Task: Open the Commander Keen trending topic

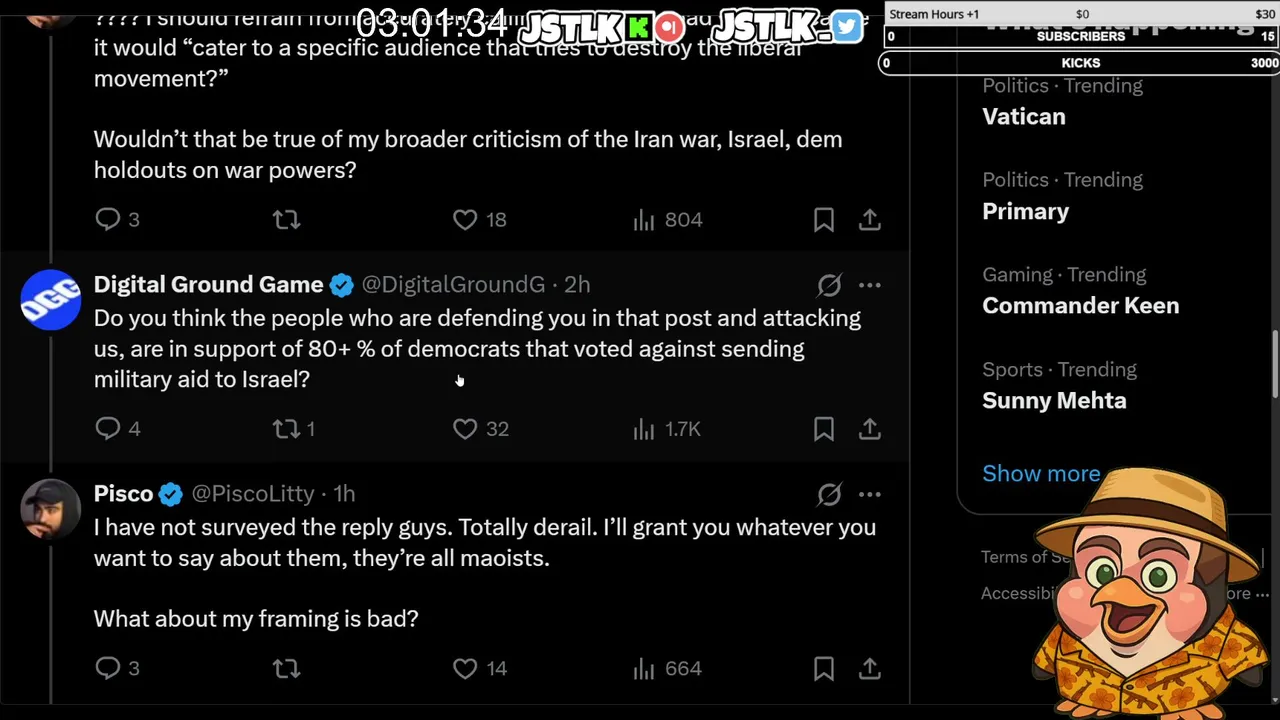Action: pyautogui.click(x=1080, y=305)
